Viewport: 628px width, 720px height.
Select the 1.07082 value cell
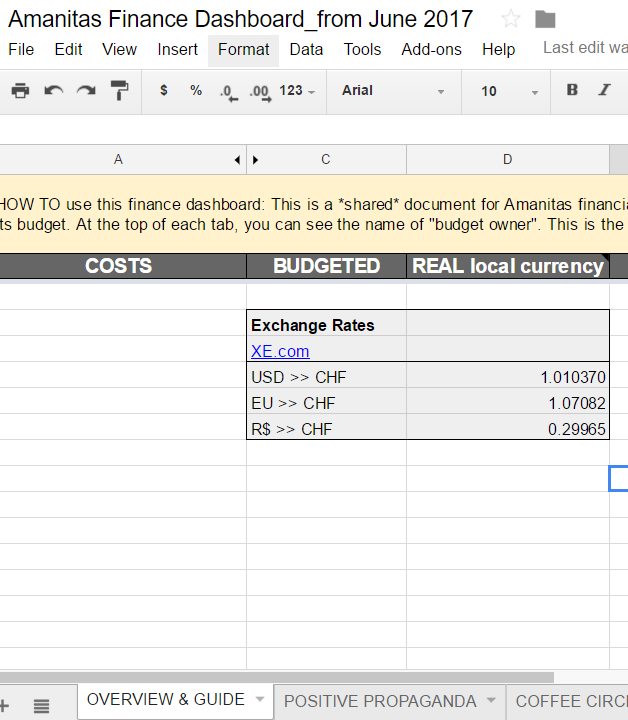[x=508, y=403]
